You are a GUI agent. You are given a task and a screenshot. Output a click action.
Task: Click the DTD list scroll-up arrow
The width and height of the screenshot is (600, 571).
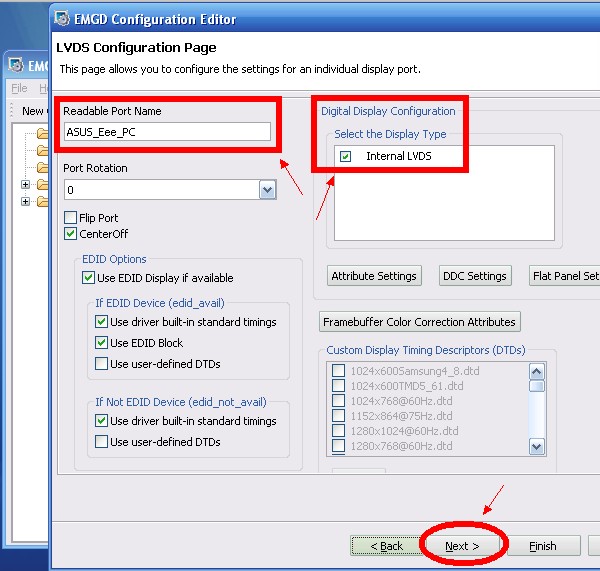[537, 369]
